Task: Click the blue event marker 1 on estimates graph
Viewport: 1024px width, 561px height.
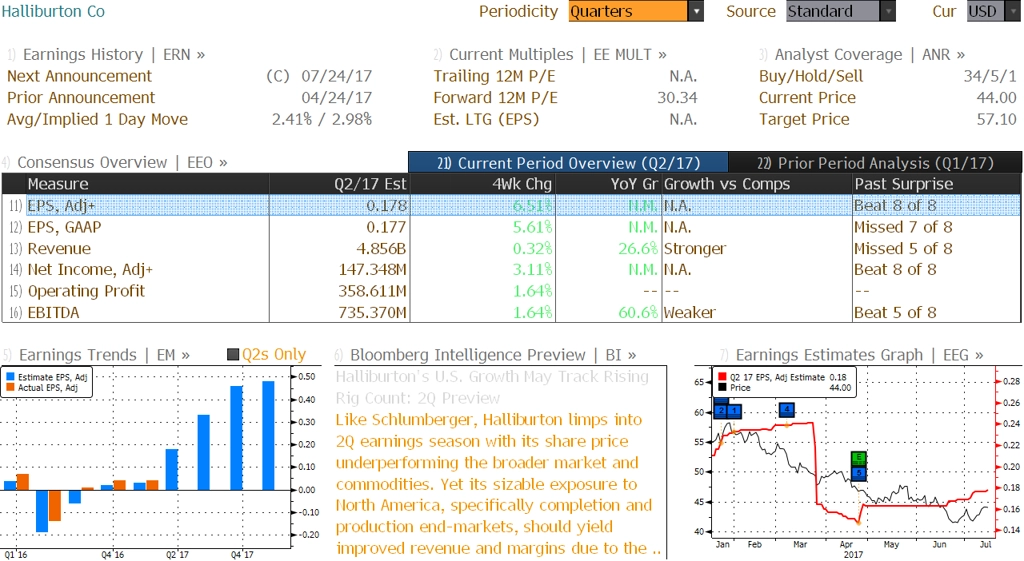Action: coord(735,411)
